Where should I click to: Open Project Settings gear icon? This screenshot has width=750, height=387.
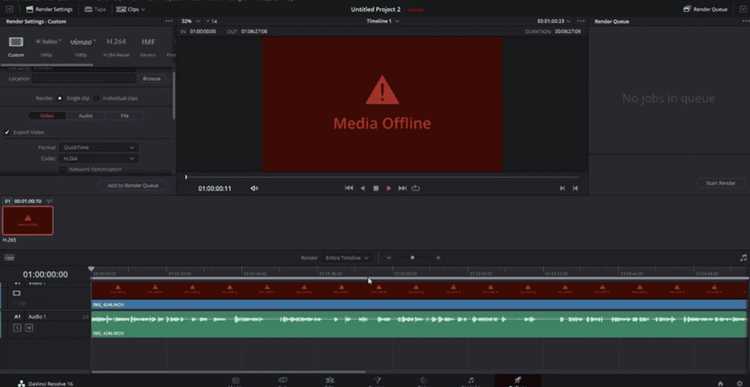coord(740,383)
